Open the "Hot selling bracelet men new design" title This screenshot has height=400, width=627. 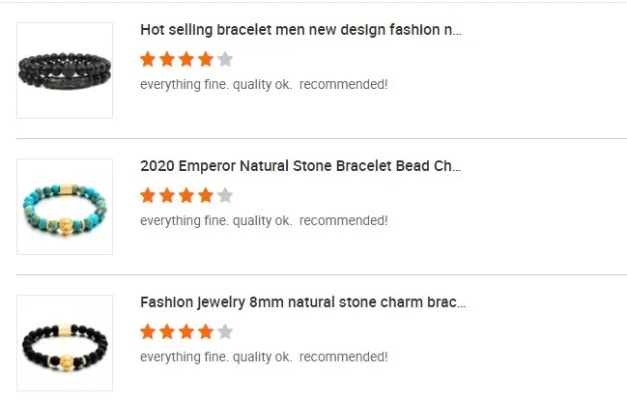pyautogui.click(x=300, y=30)
